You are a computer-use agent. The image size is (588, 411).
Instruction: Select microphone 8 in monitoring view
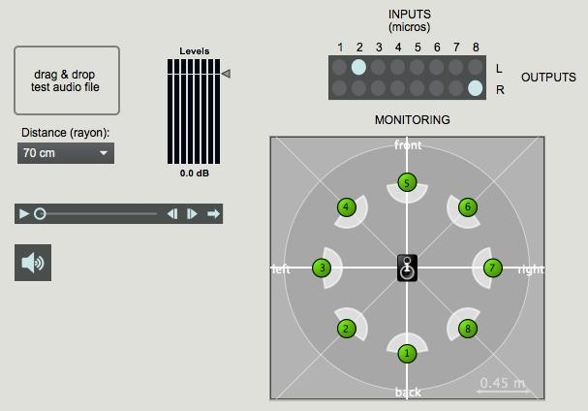468,328
